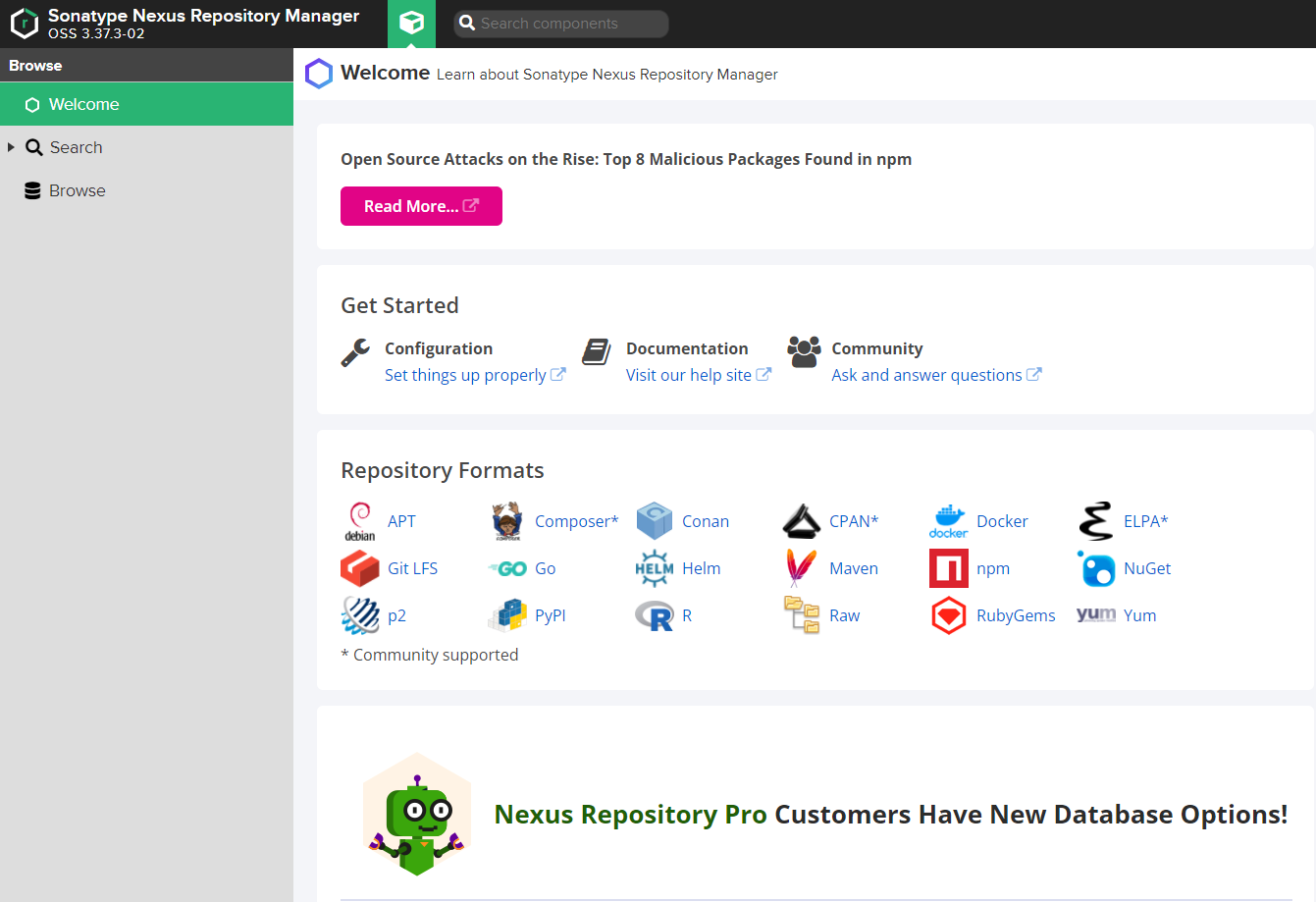Select the npm repository format icon
Viewport: 1316px width, 902px height.
[947, 568]
